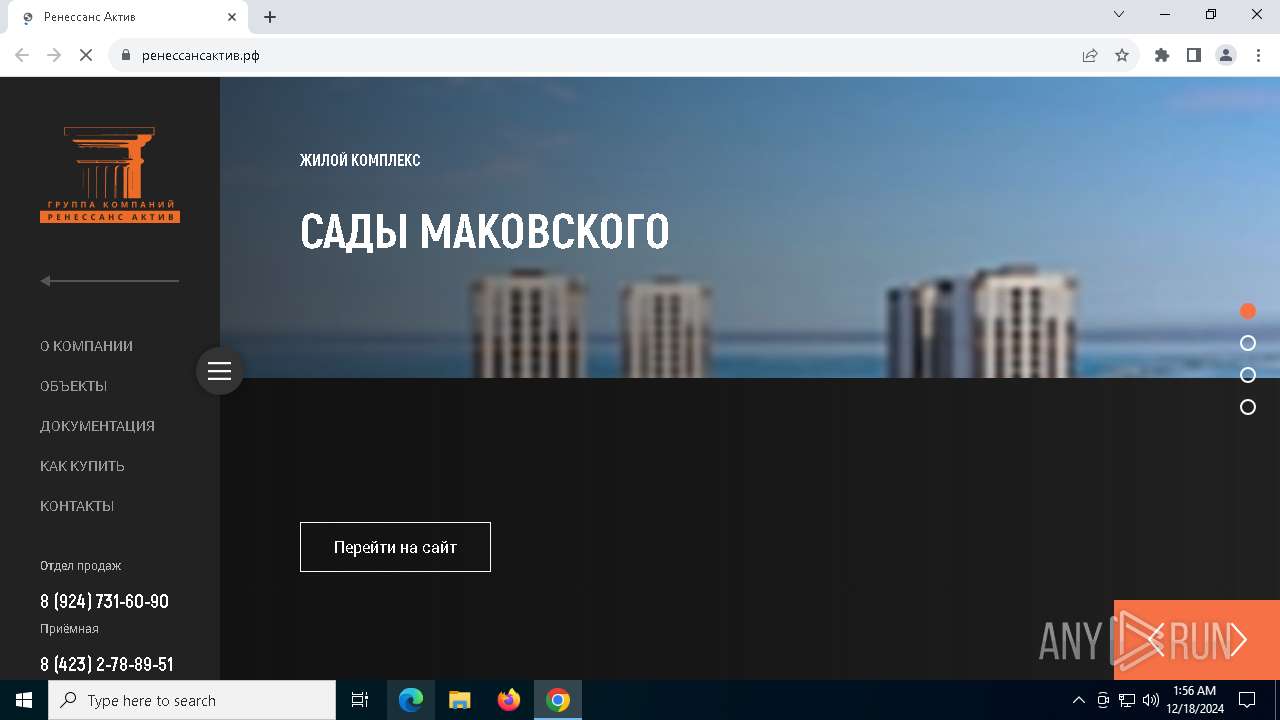Open the ОБЪЕКТЫ menu item
Viewport: 1280px width, 720px height.
click(73, 386)
